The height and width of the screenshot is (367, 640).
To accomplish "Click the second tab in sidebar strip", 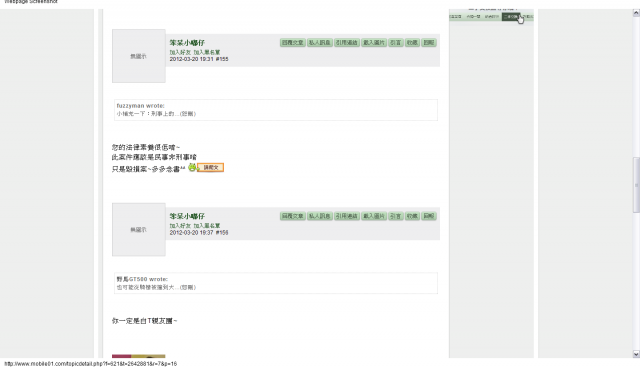I will pyautogui.click(x=473, y=17).
